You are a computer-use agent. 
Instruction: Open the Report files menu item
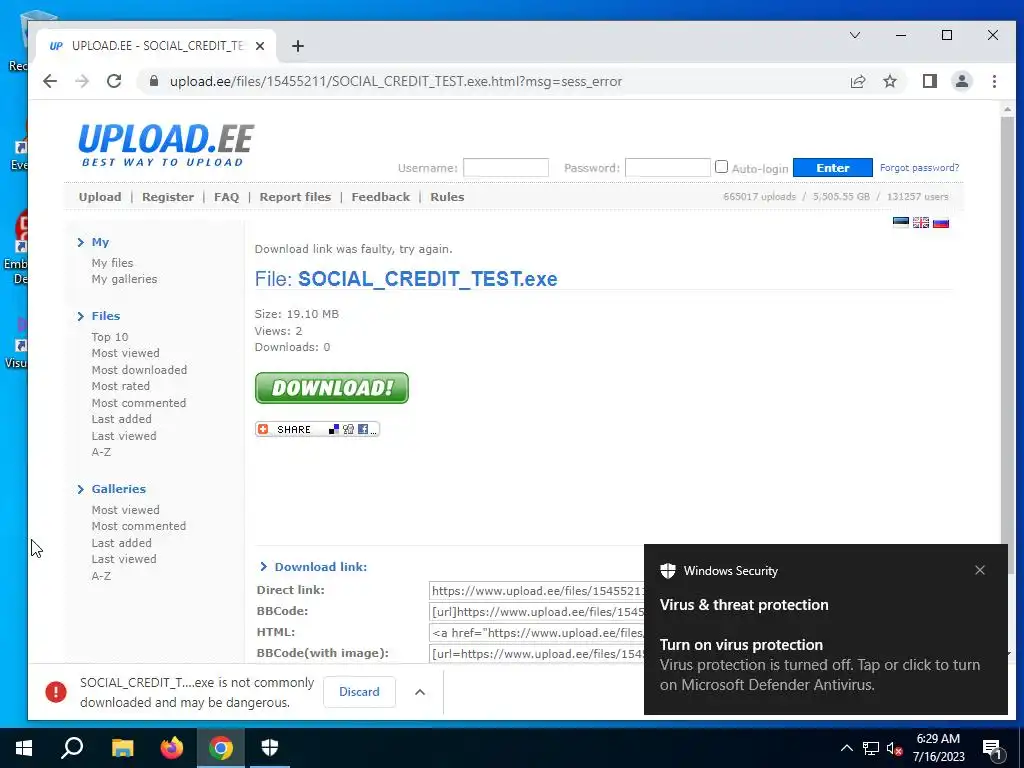(x=295, y=197)
